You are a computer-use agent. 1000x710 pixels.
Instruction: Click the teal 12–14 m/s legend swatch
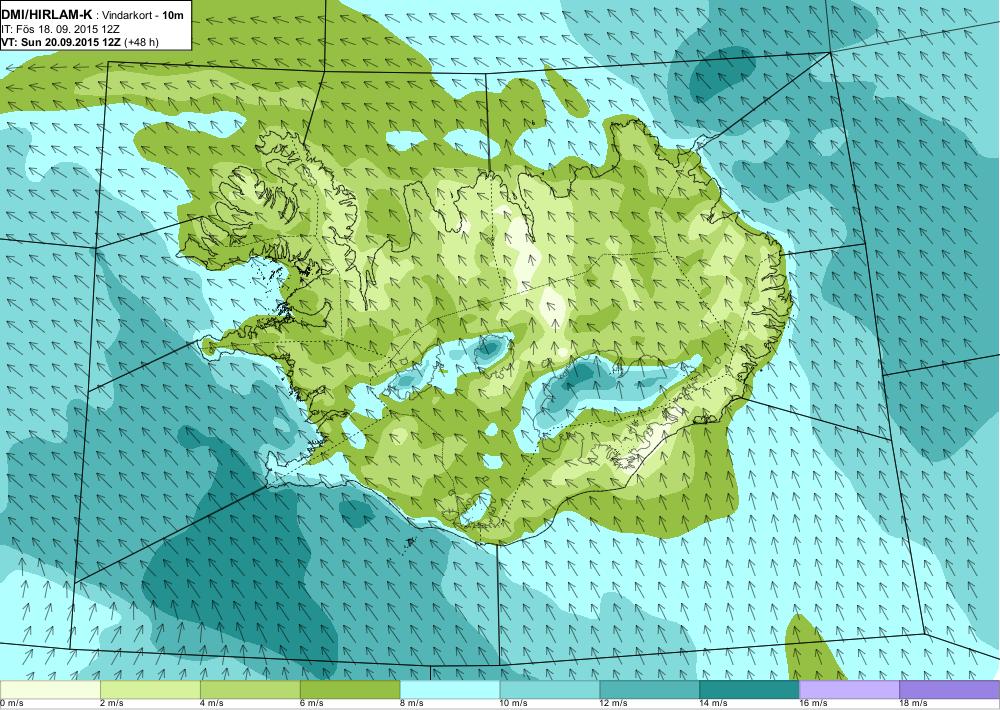point(649,689)
